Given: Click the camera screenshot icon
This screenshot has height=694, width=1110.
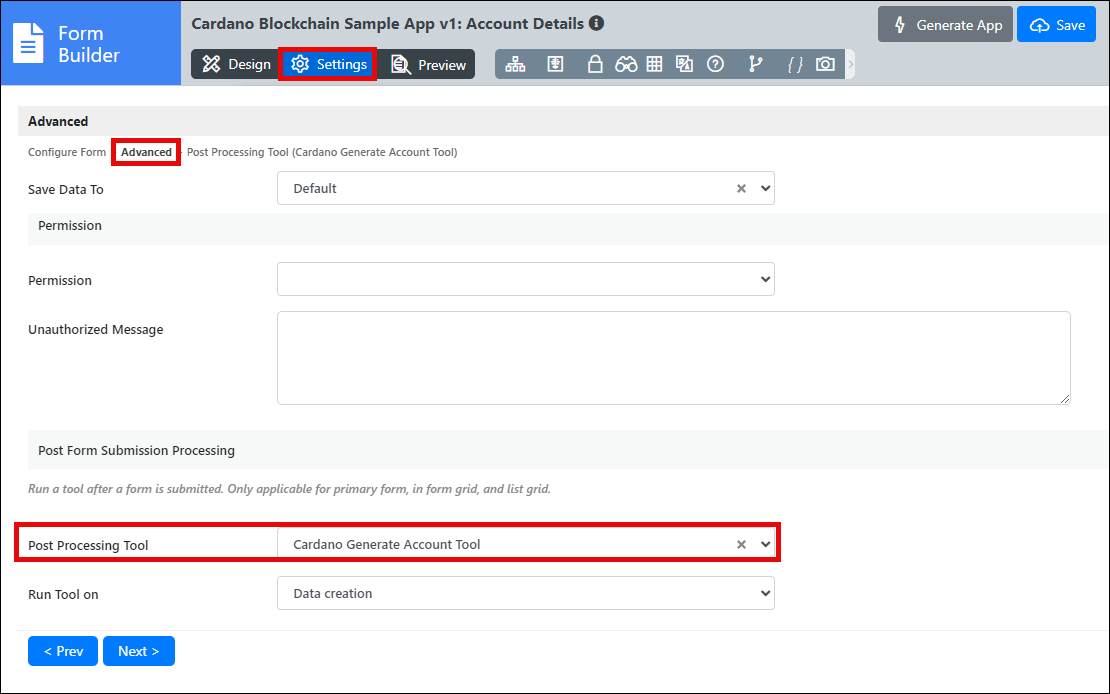Looking at the screenshot, I should (825, 64).
